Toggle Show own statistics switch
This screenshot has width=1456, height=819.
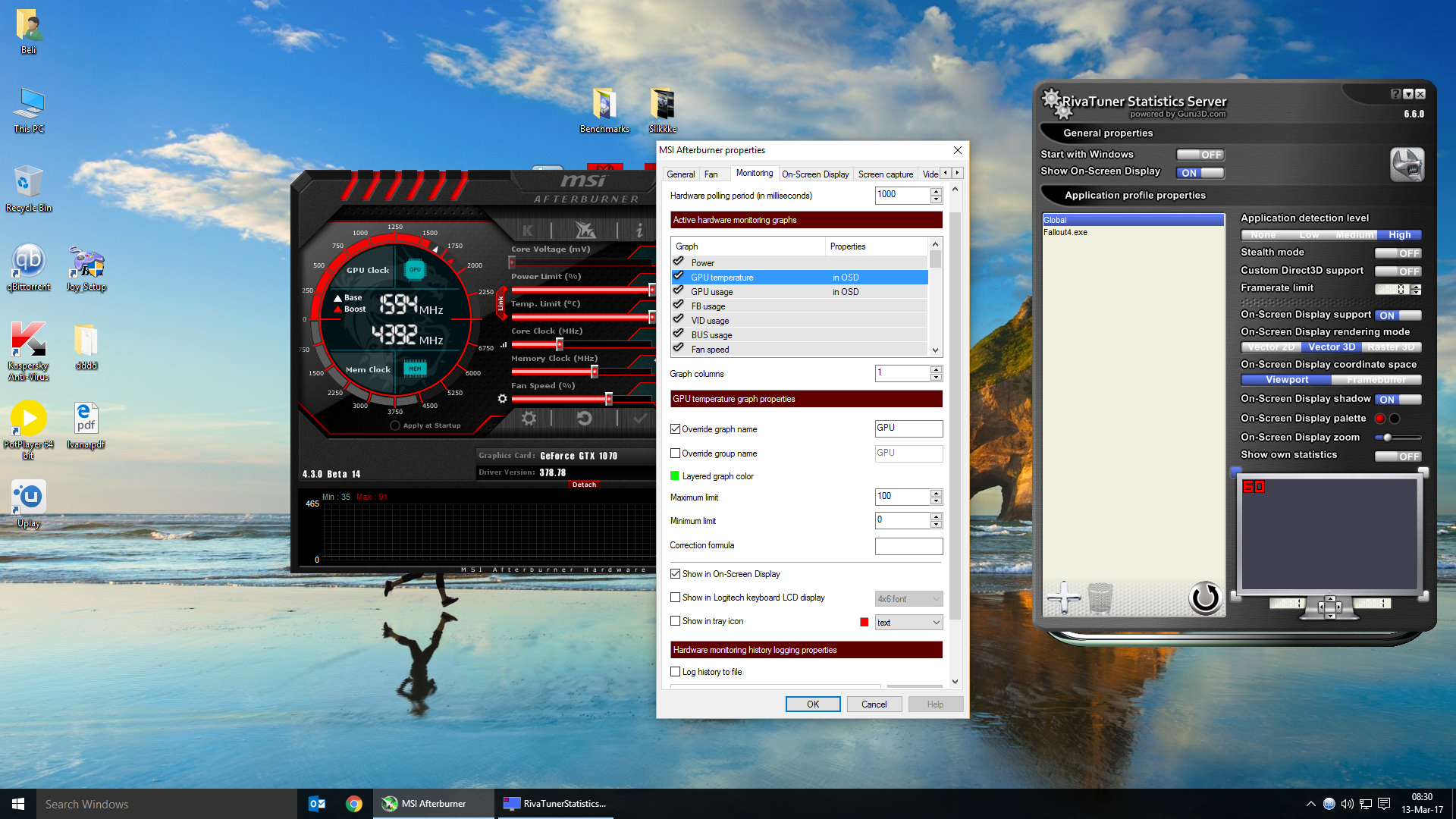(1398, 457)
